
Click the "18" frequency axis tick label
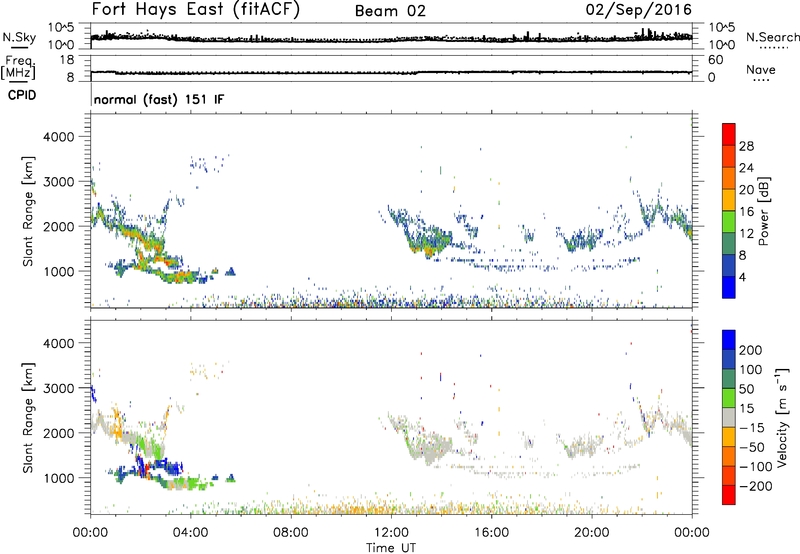tap(67, 60)
